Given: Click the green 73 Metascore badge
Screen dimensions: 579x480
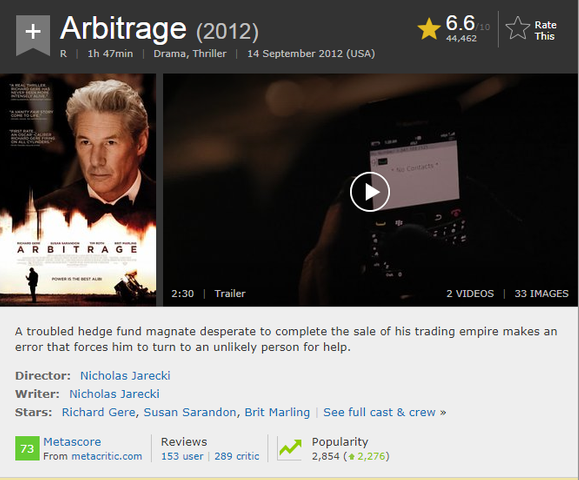Looking at the screenshot, I should (x=27, y=448).
